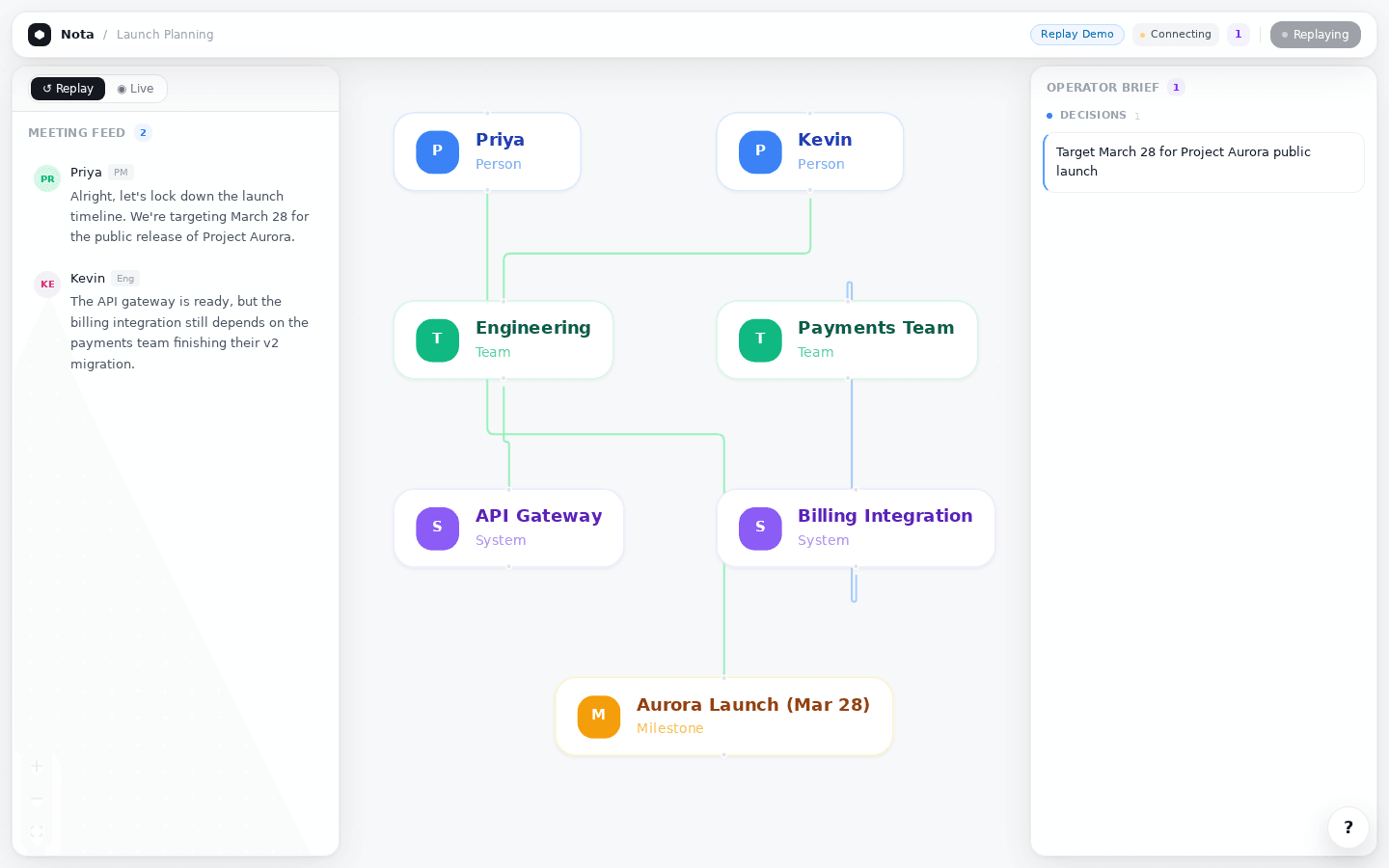Click the purple S icon on API Gateway
The height and width of the screenshot is (868, 1389).
click(437, 528)
